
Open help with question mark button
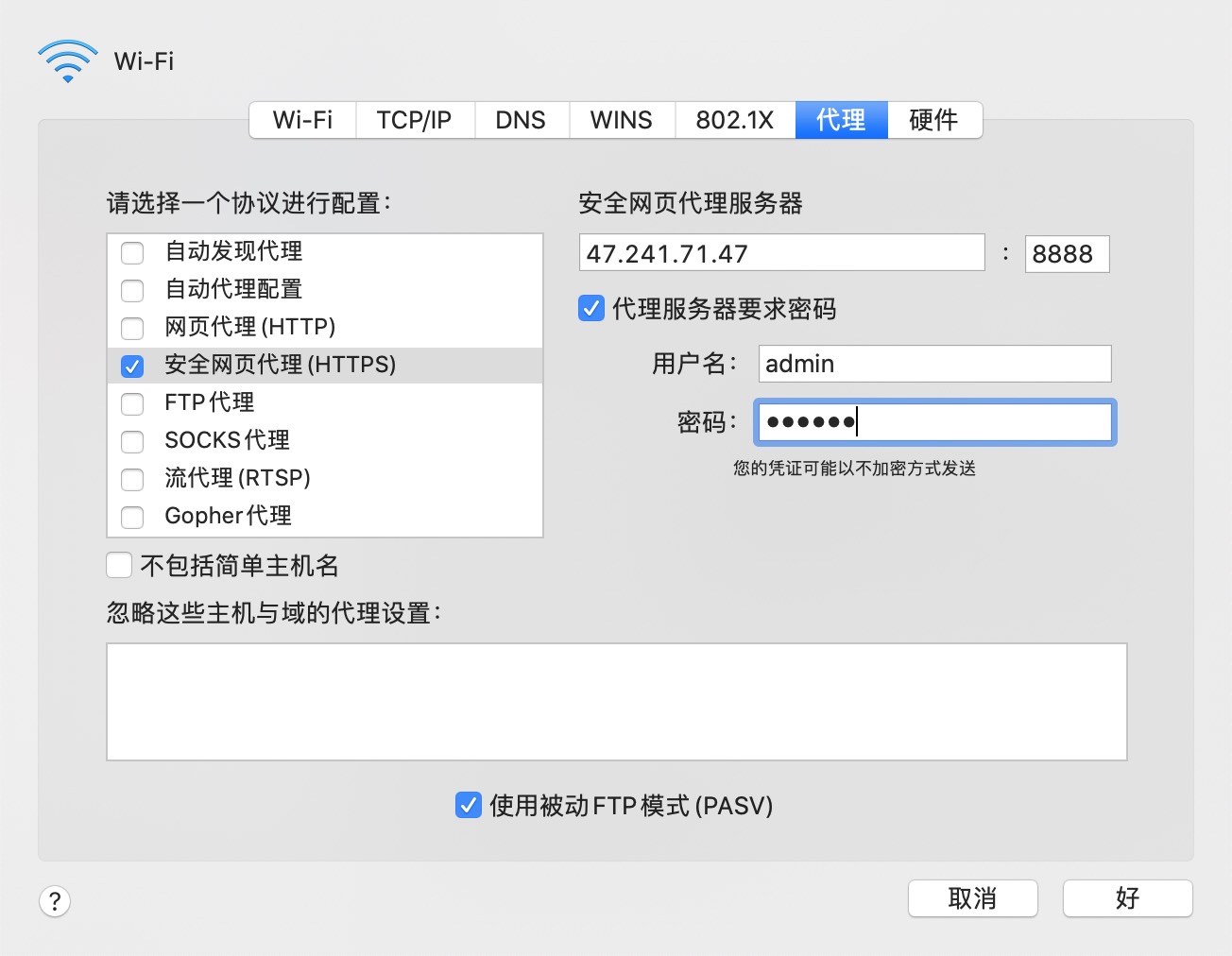tap(55, 901)
